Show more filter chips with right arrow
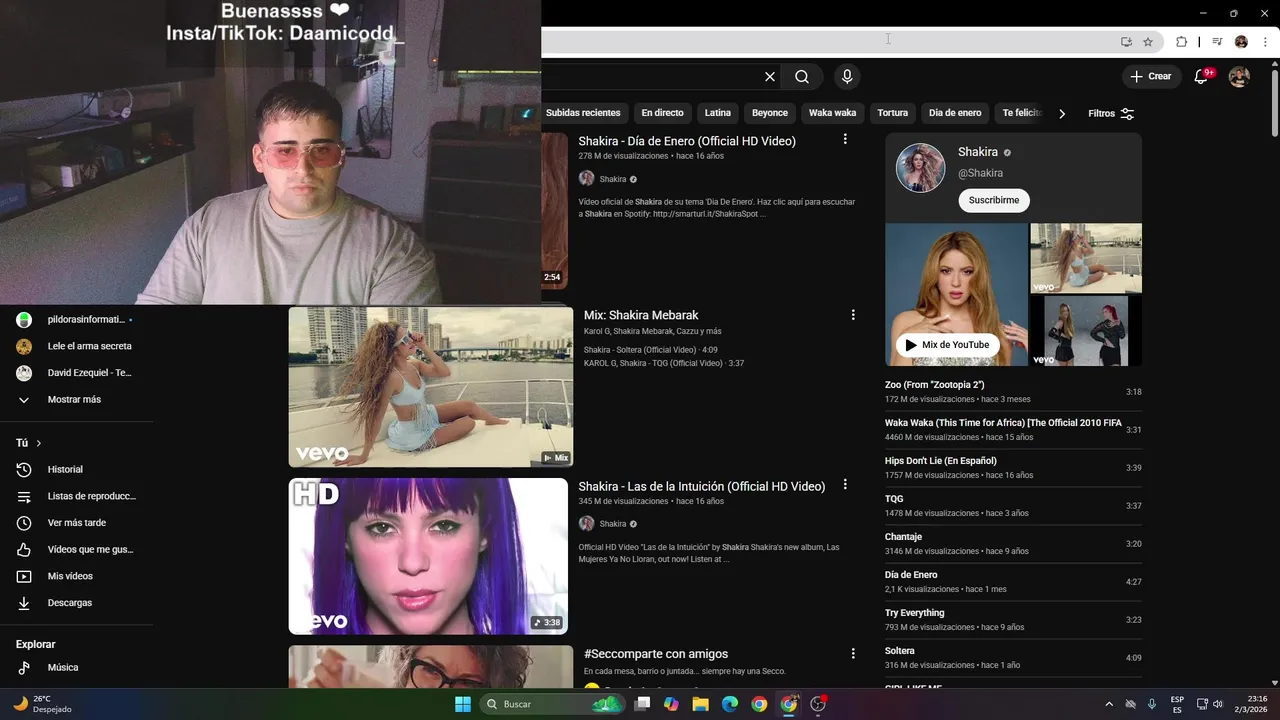Image resolution: width=1280 pixels, height=720 pixels. pyautogui.click(x=1062, y=114)
